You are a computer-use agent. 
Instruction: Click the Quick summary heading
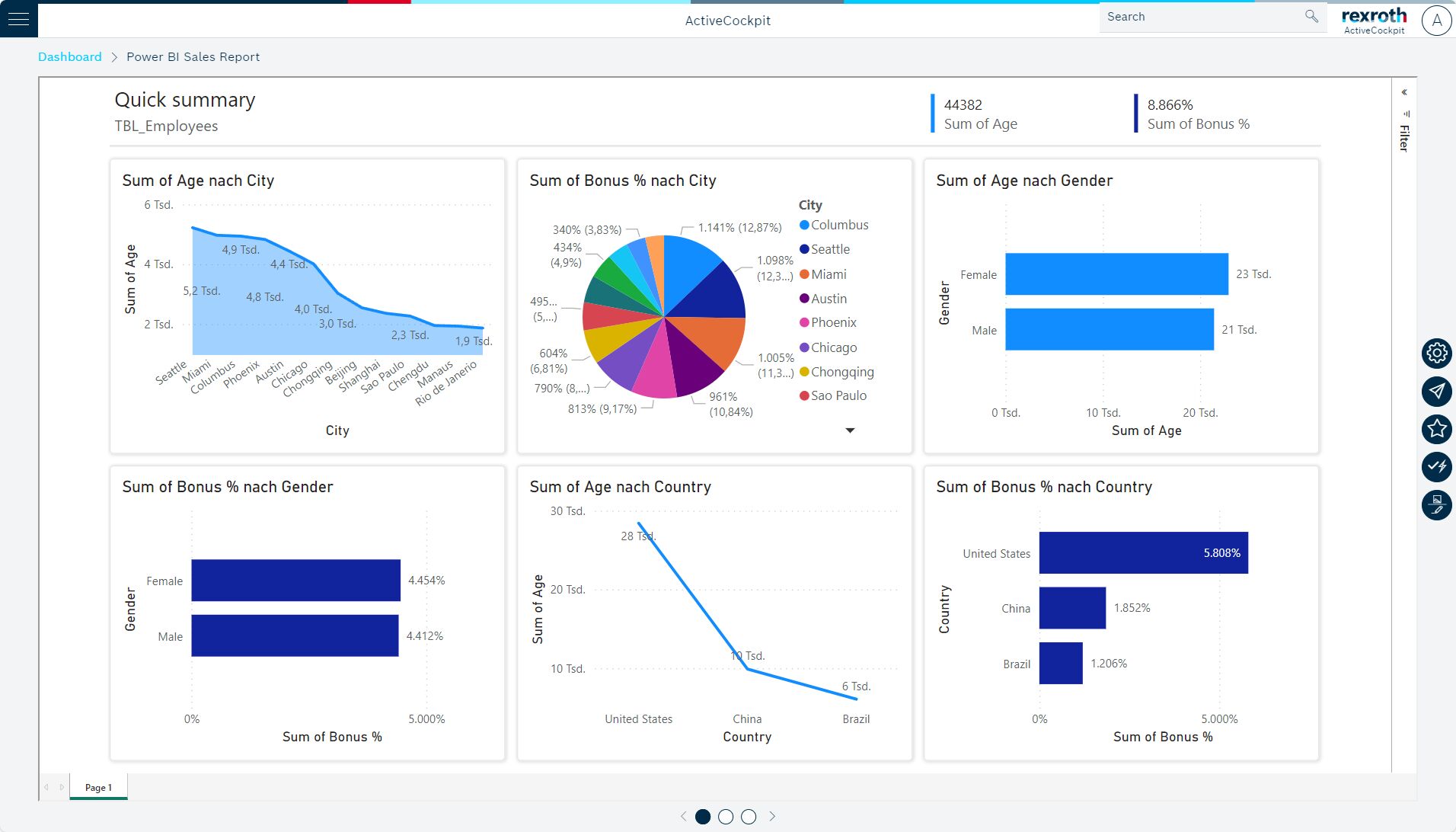(x=185, y=100)
